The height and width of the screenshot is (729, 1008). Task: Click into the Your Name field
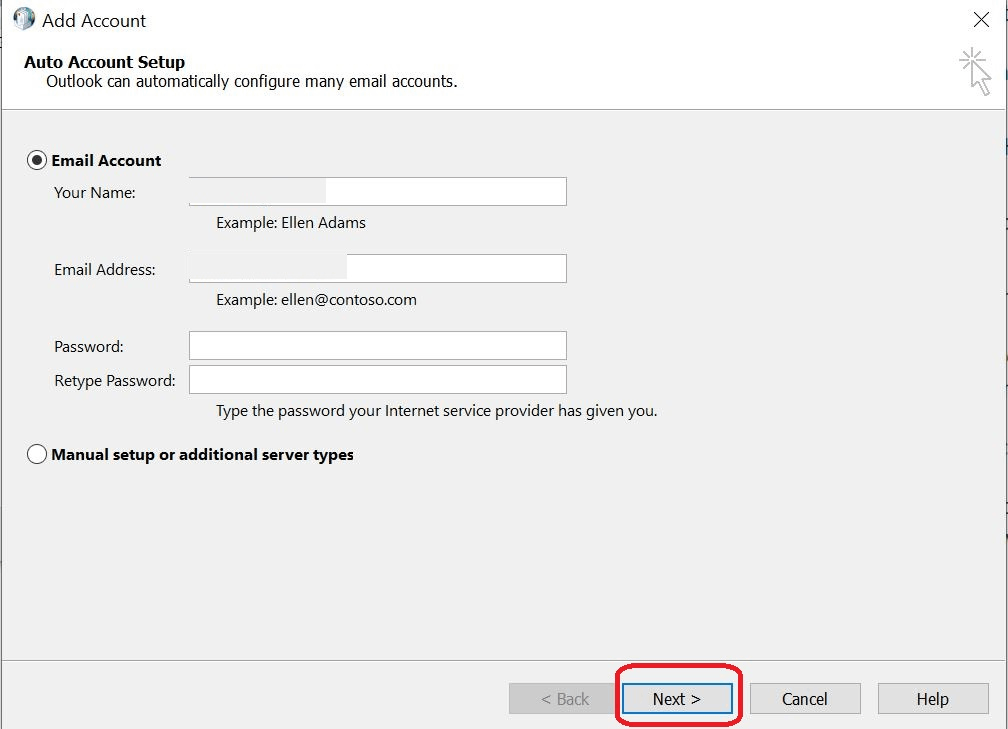click(377, 191)
